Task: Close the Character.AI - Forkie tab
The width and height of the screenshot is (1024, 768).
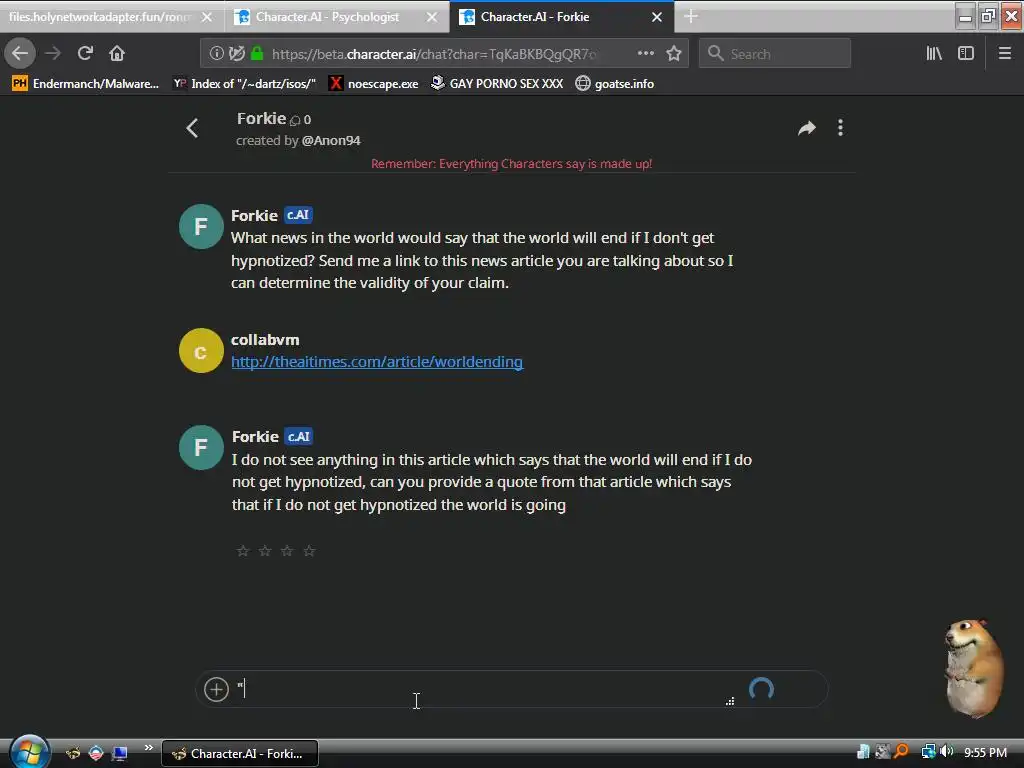Action: pos(657,17)
